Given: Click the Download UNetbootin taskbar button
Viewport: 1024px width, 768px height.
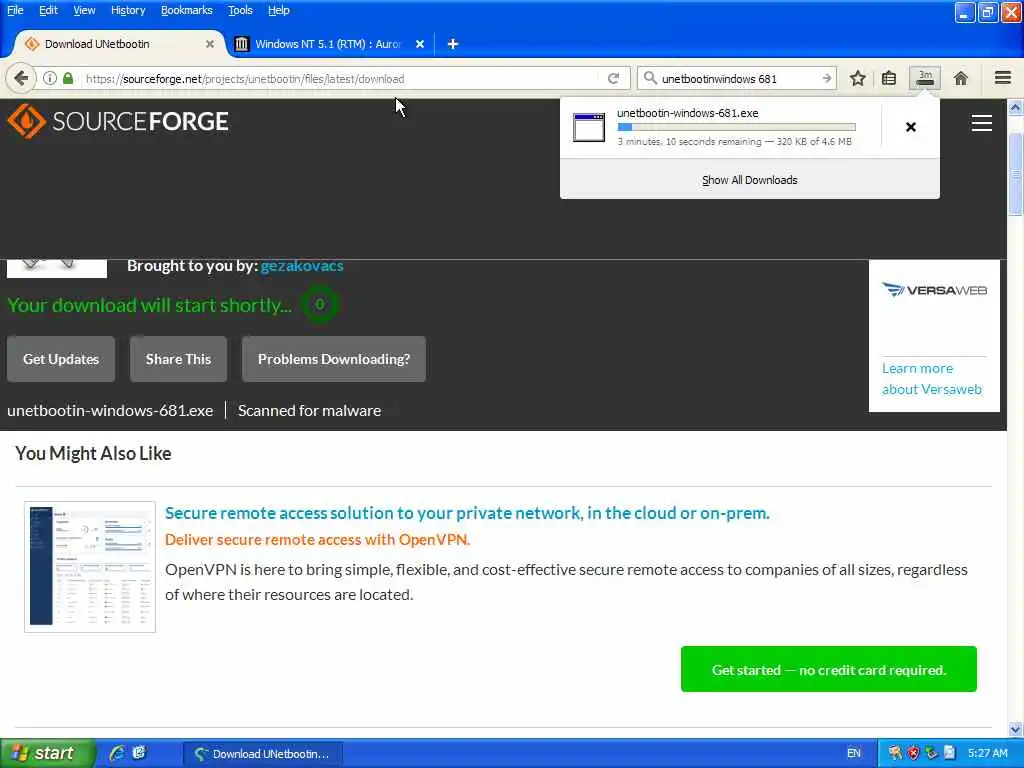Looking at the screenshot, I should (x=262, y=754).
